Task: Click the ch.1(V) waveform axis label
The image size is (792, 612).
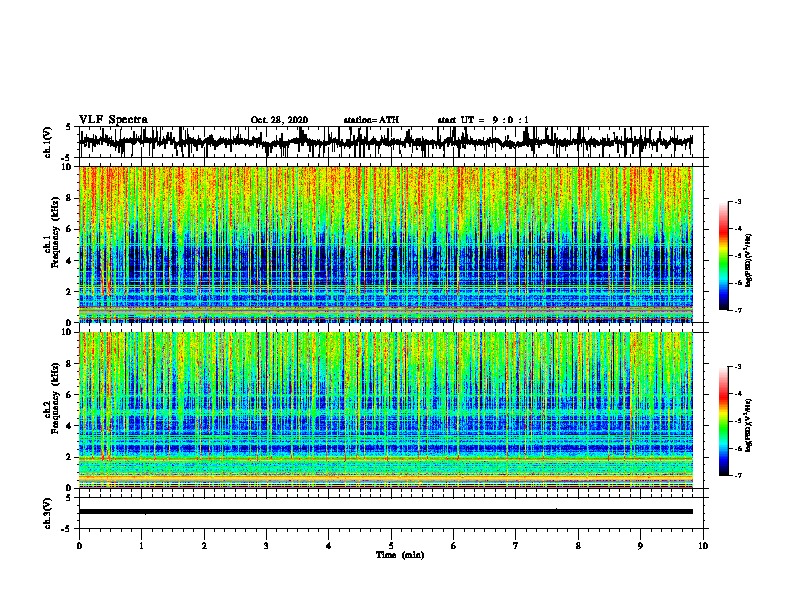Action: coord(48,142)
